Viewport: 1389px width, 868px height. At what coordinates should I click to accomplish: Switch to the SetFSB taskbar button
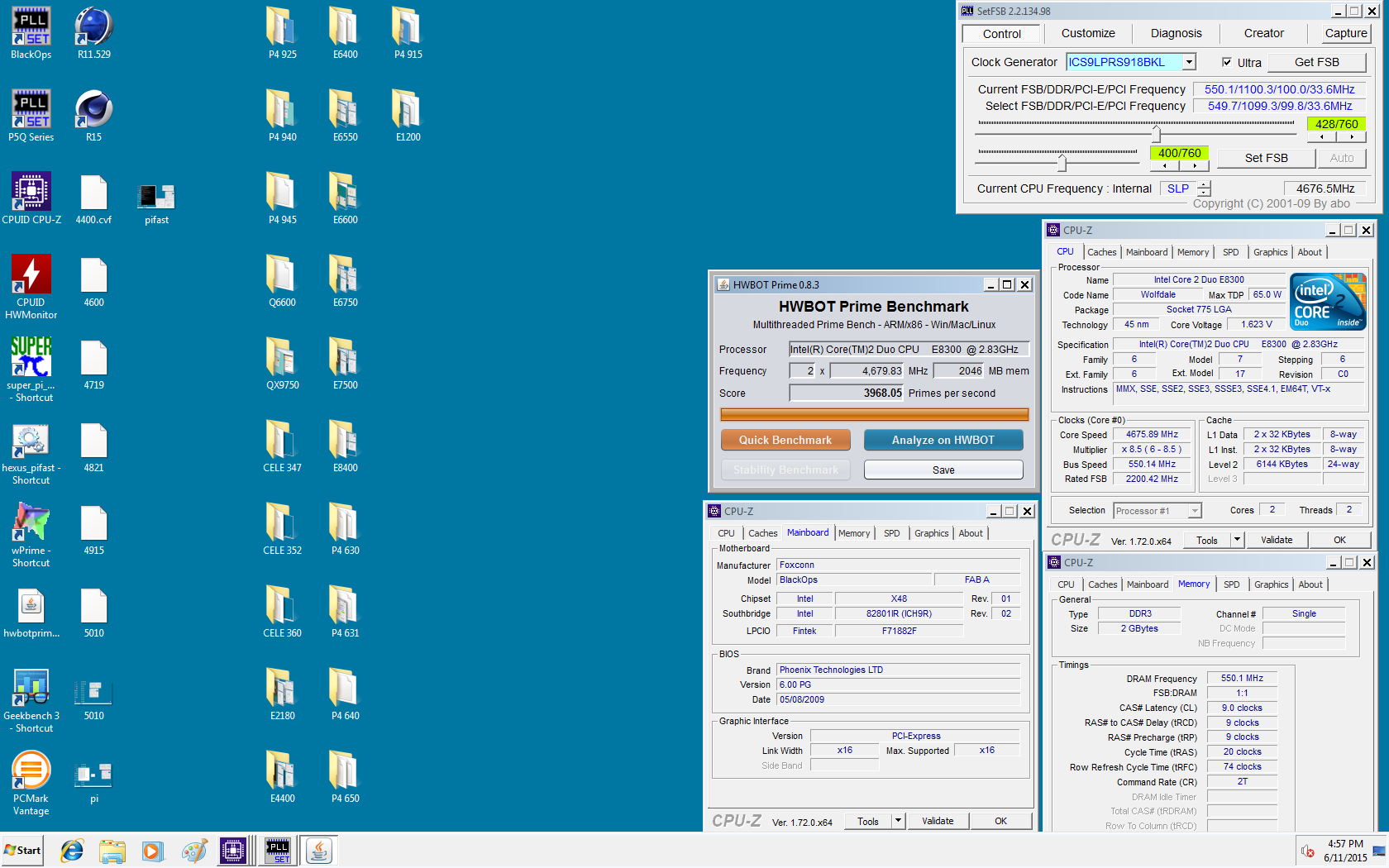pos(277,851)
